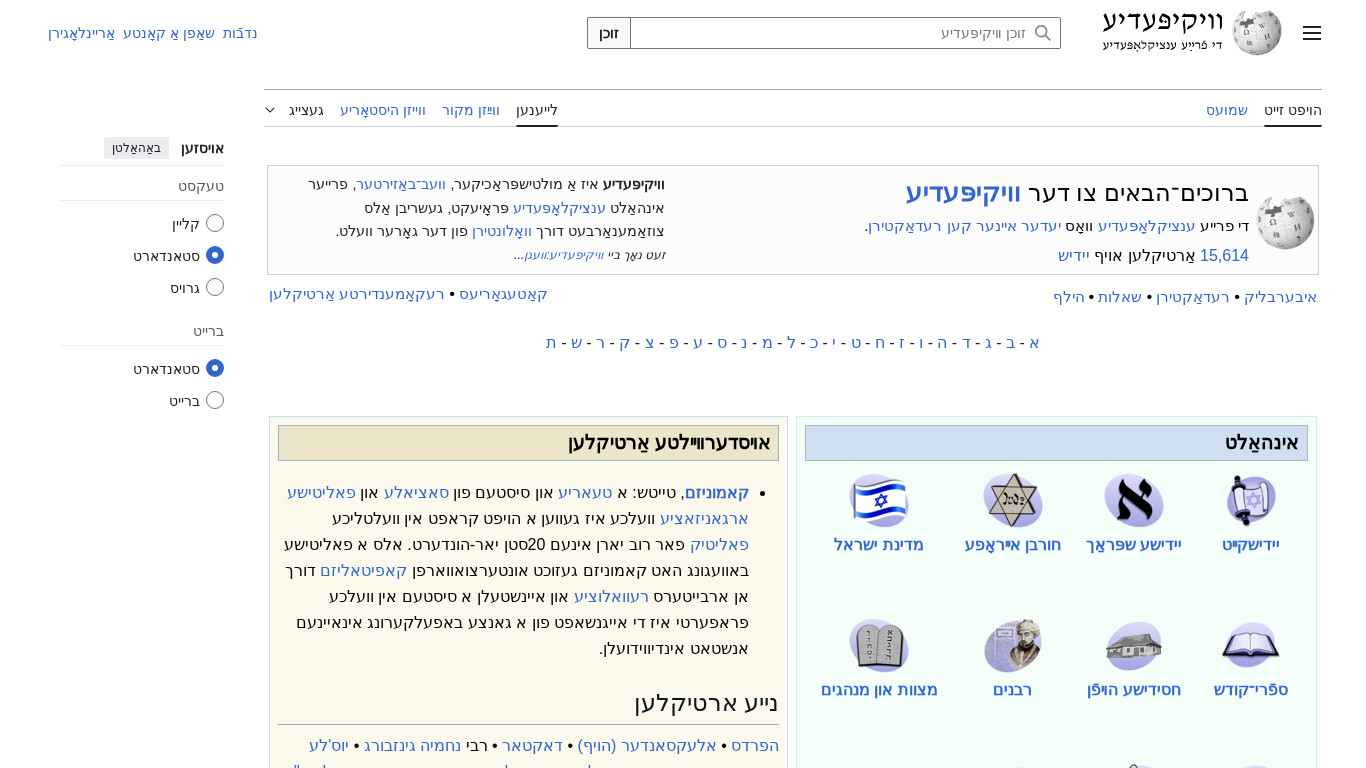This screenshot has height=768, width=1366.
Task: Click the זוכן search button
Action: coord(609,33)
